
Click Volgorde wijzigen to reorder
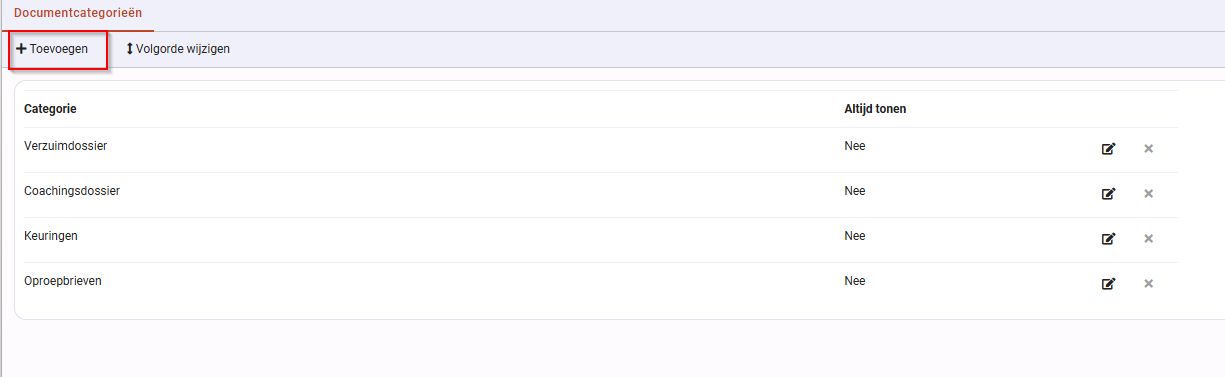point(178,49)
